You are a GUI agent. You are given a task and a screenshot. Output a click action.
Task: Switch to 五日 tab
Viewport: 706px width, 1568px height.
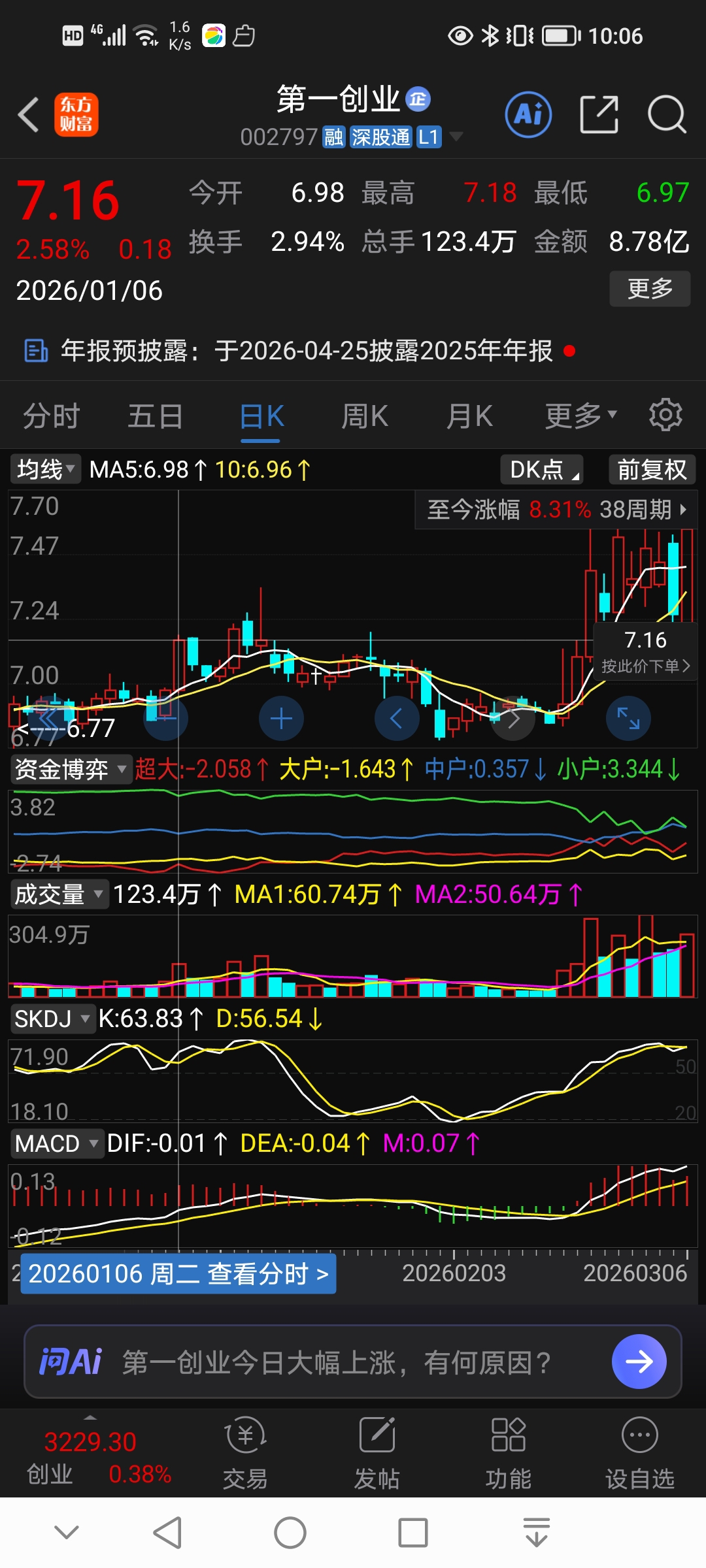156,416
